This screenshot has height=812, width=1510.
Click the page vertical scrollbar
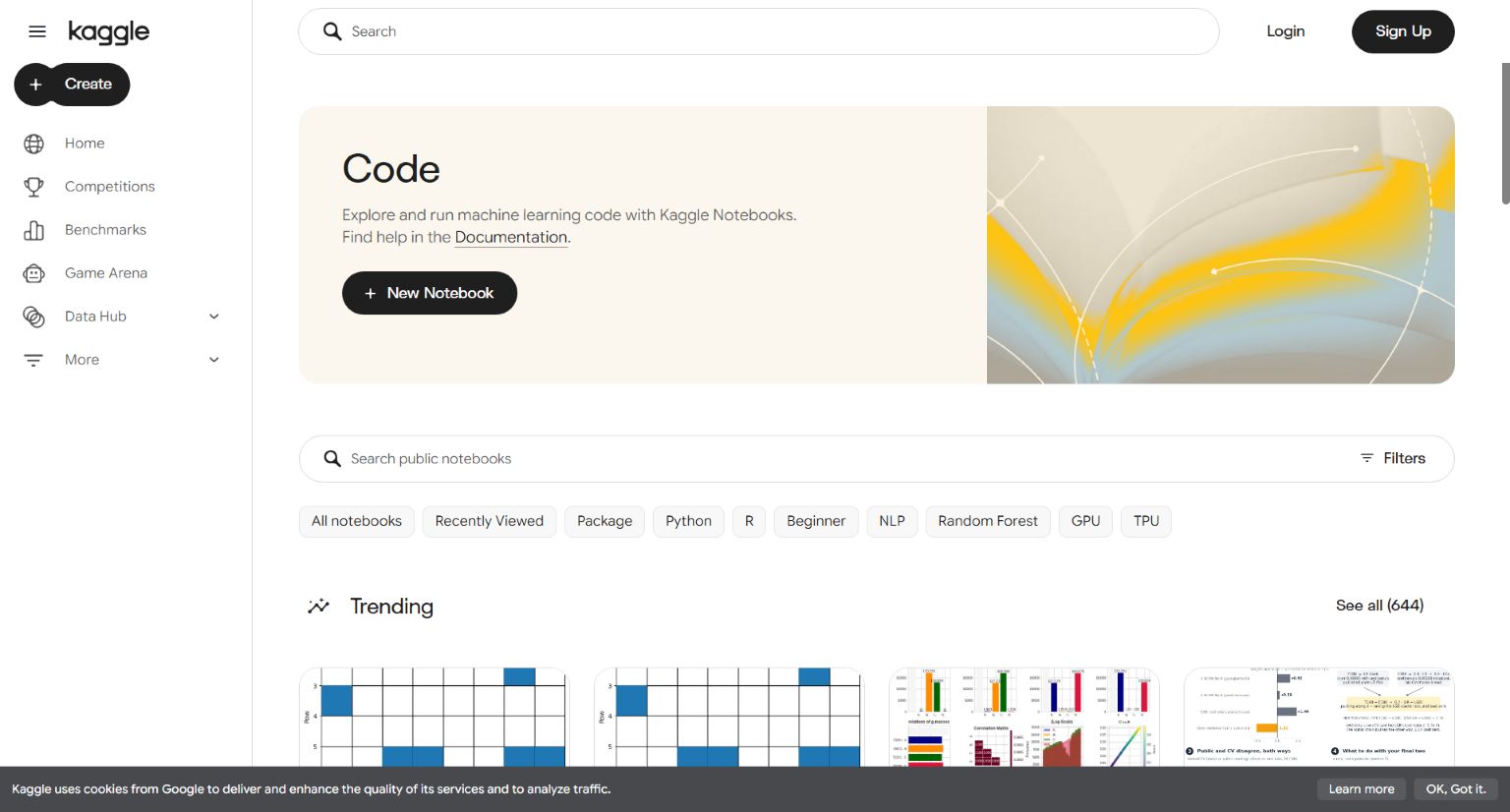click(x=1505, y=134)
